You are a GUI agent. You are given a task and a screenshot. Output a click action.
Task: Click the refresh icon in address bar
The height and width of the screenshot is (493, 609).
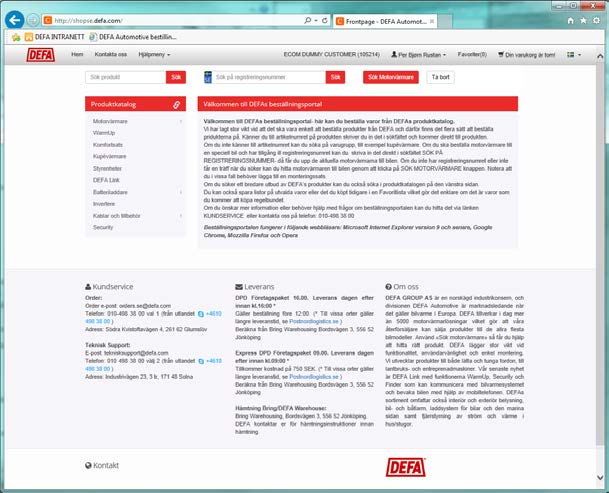pos(325,20)
